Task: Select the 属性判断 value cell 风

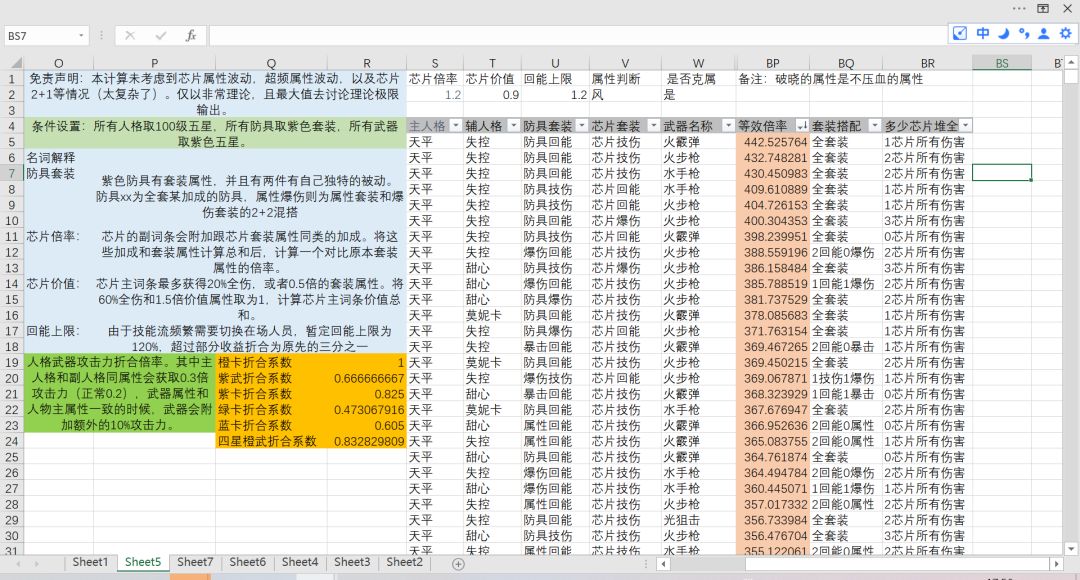Action: pos(625,94)
